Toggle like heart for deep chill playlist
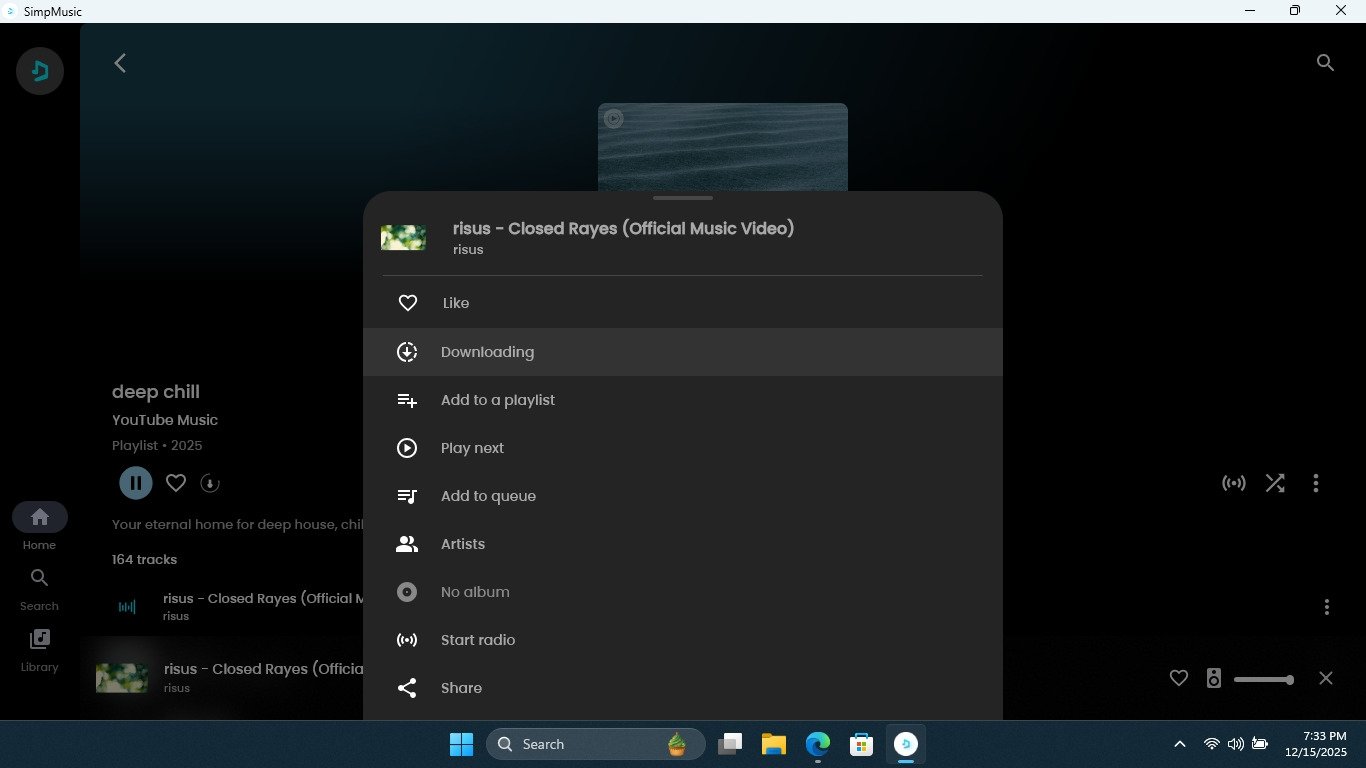 tap(176, 483)
